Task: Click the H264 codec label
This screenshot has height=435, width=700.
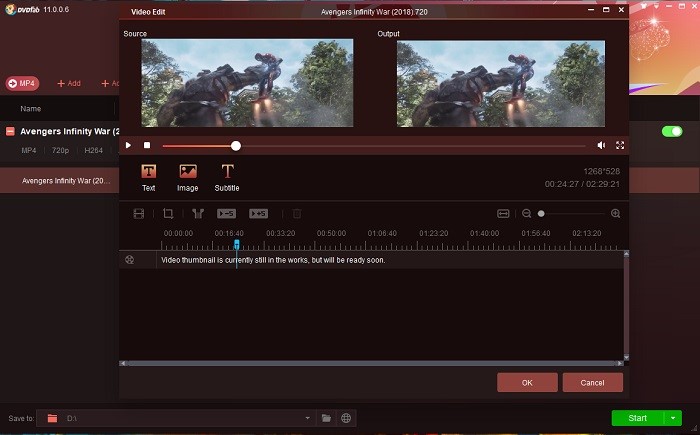Action: pyautogui.click(x=93, y=151)
